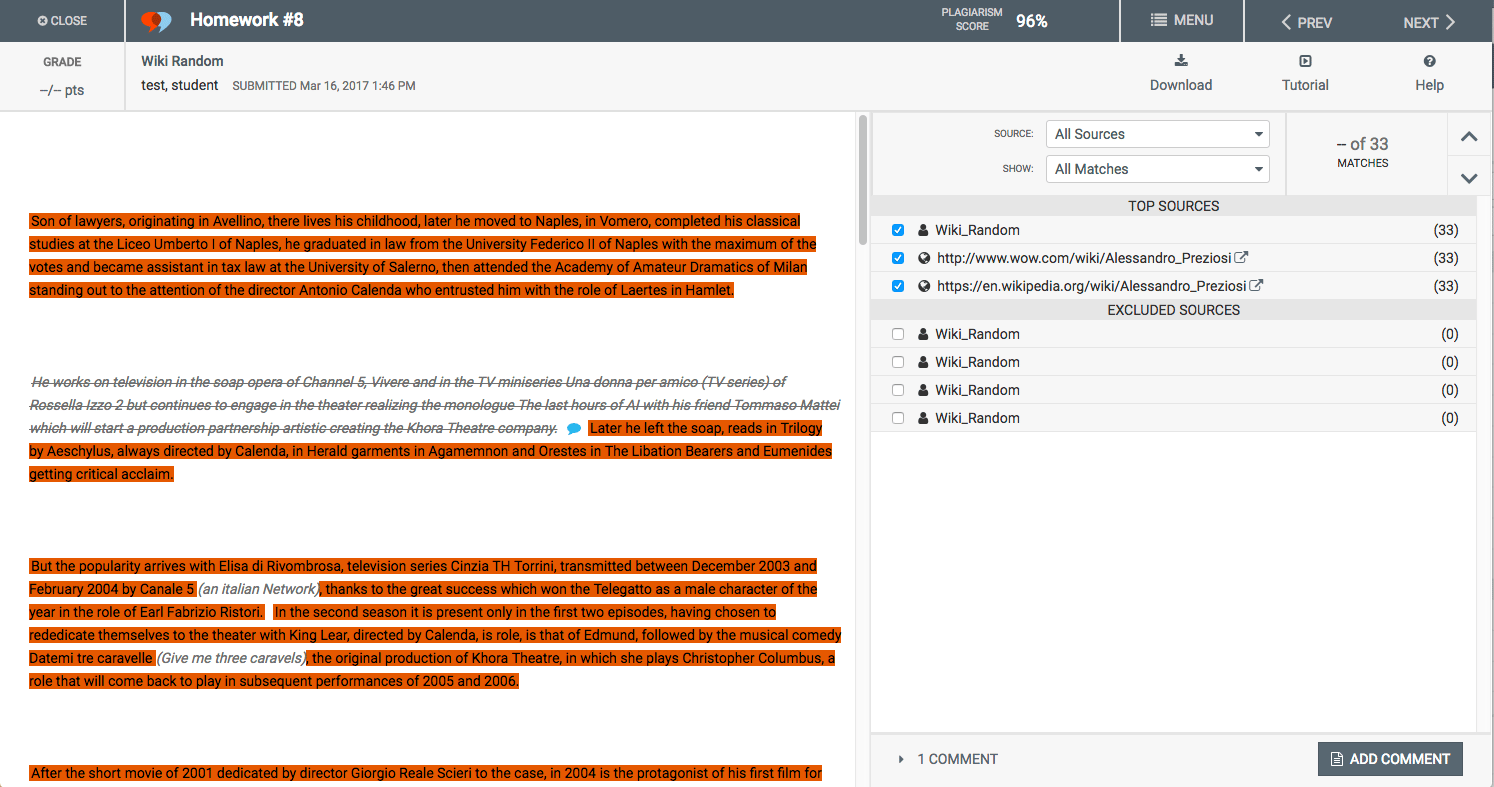Check second excluded Wiki_Random source

(x=898, y=362)
